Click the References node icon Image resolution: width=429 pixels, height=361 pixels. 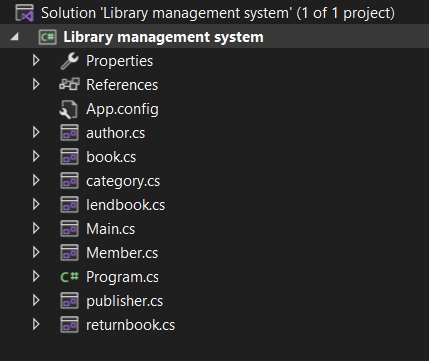pyautogui.click(x=69, y=85)
